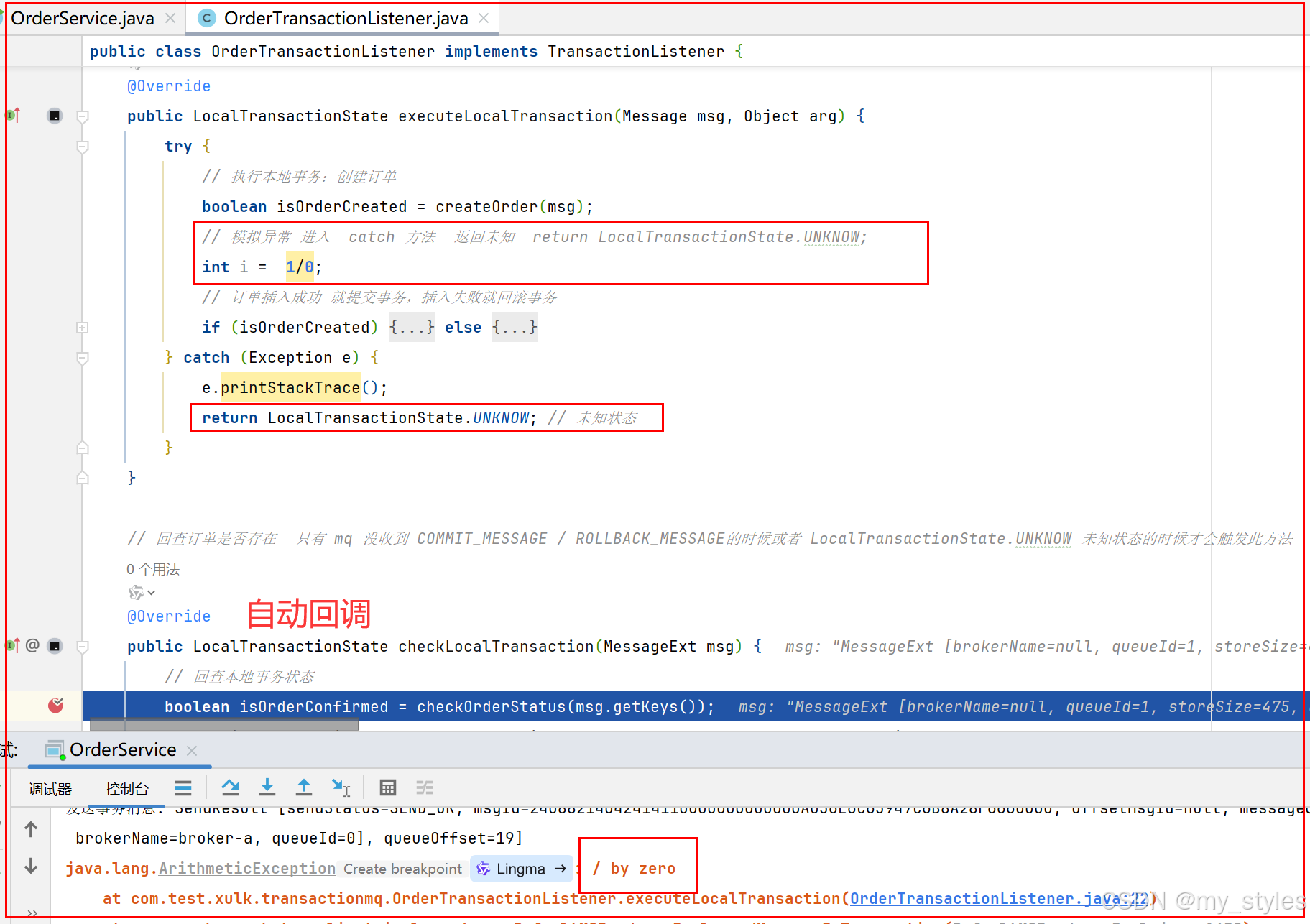Screen dimensions: 1310x924
Task: Click the up arrow in console sidebar
Action: tap(31, 829)
